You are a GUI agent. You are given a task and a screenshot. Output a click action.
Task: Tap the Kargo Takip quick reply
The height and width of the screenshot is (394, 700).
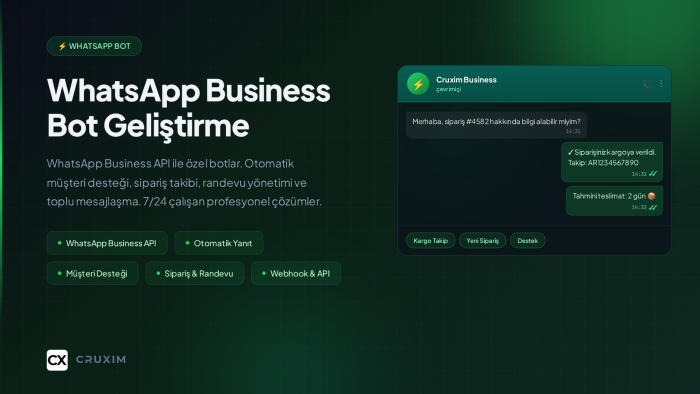click(430, 241)
